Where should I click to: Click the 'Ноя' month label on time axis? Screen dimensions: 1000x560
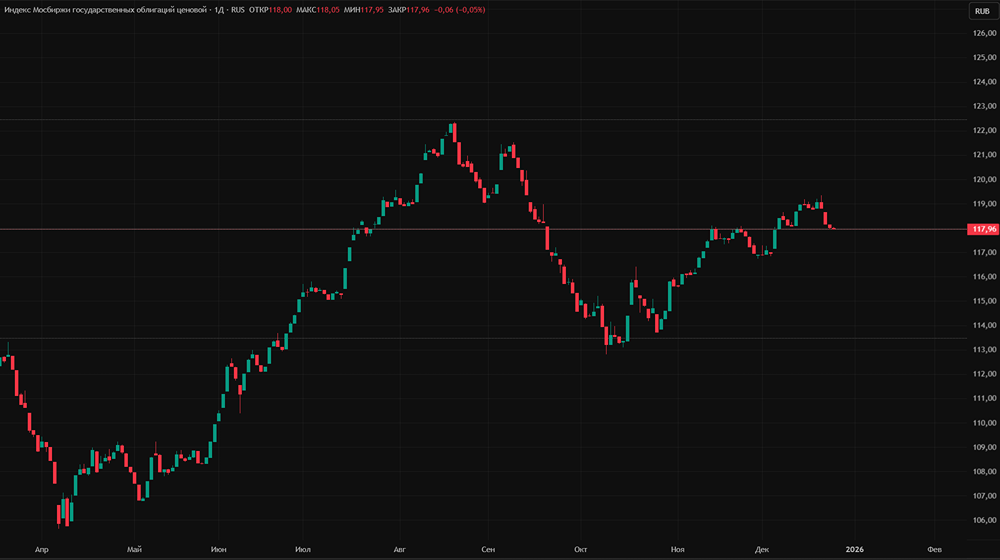click(x=677, y=549)
